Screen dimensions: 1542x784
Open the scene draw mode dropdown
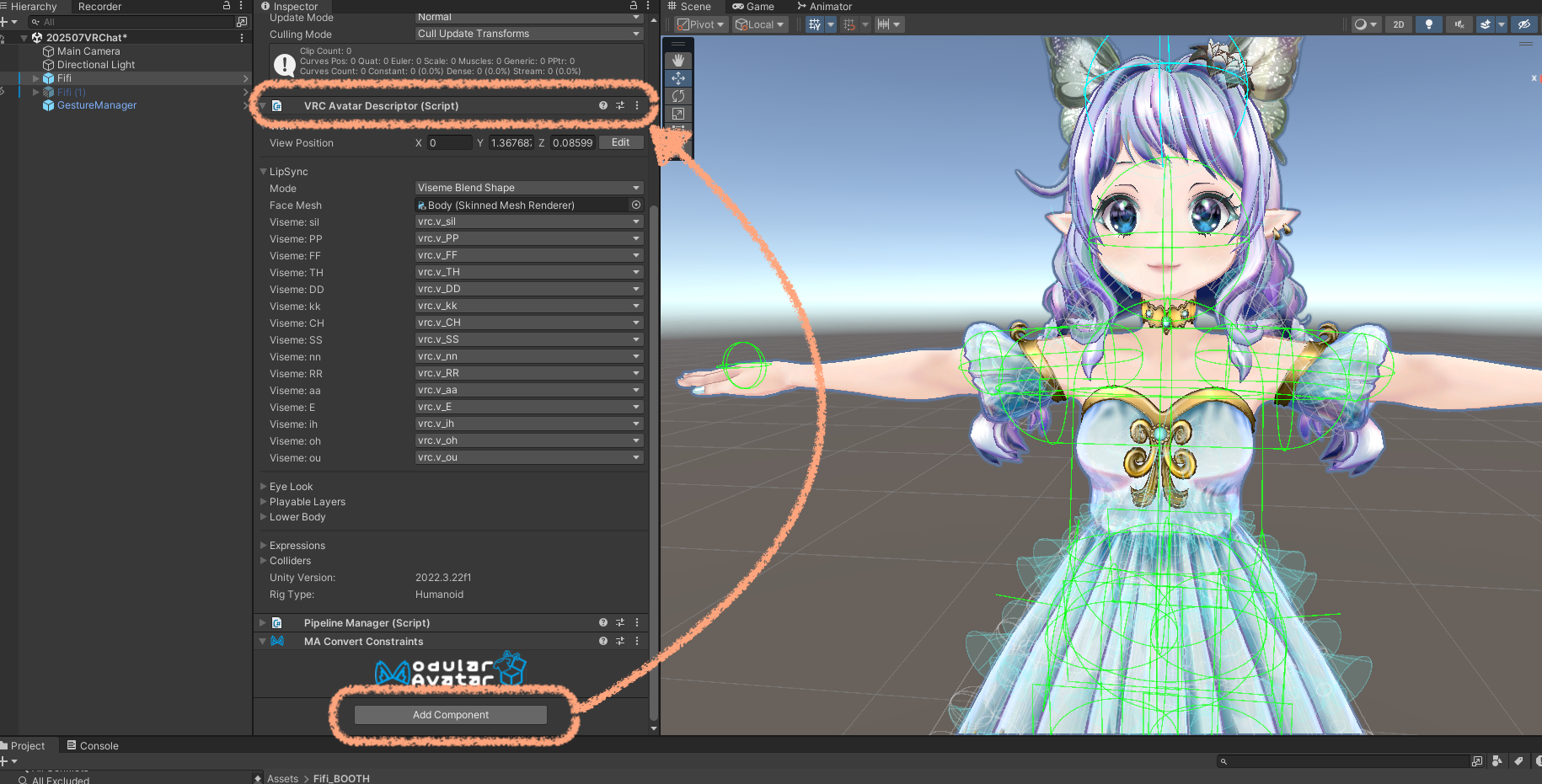pos(1365,24)
